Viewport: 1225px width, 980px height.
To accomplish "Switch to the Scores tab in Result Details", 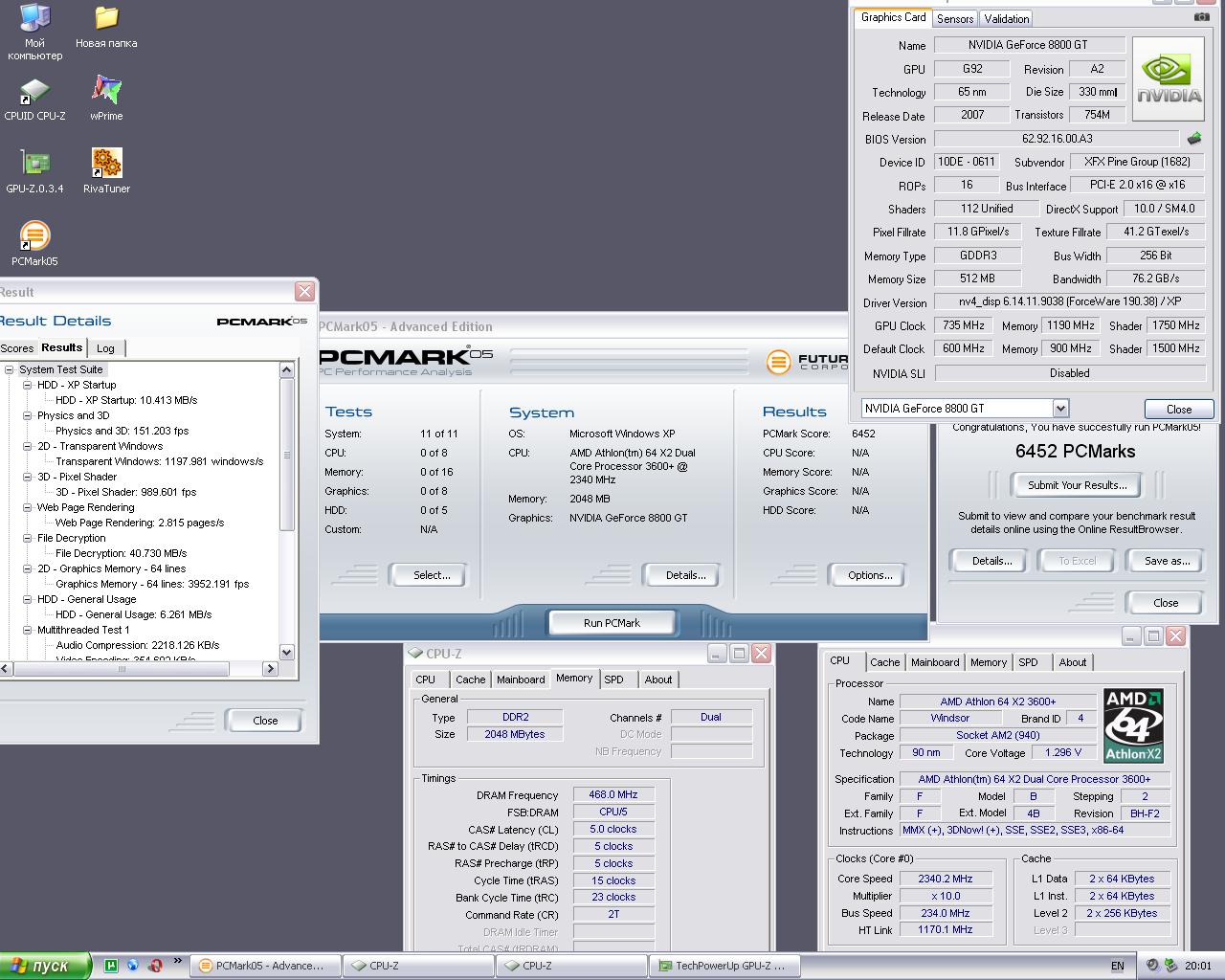I will [x=16, y=348].
